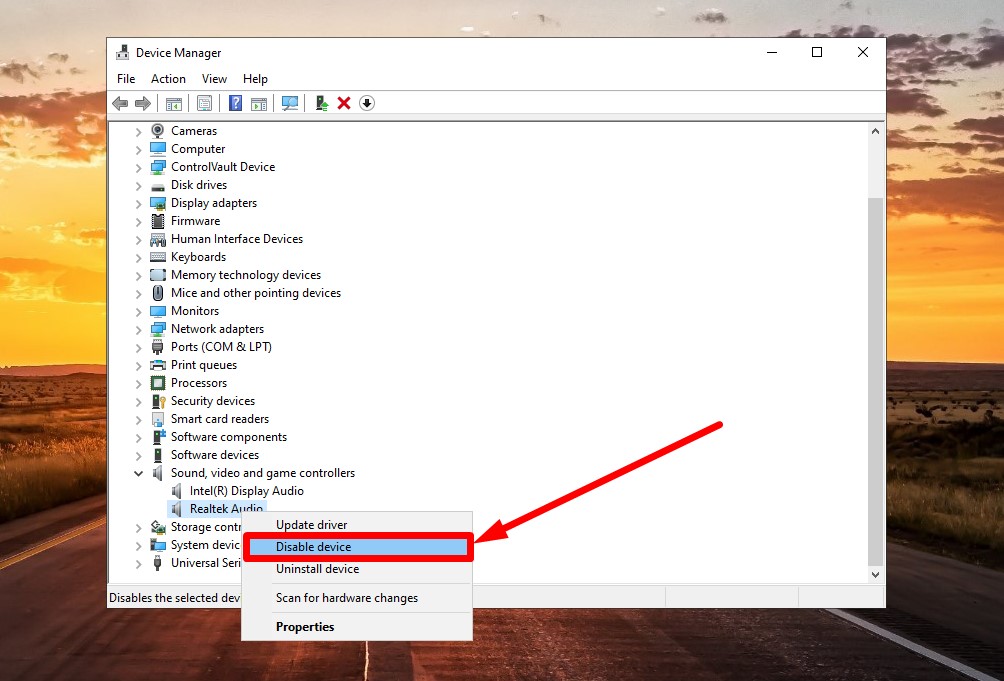Click the update device driver toolbar icon
Image resolution: width=1004 pixels, height=681 pixels.
coord(321,103)
